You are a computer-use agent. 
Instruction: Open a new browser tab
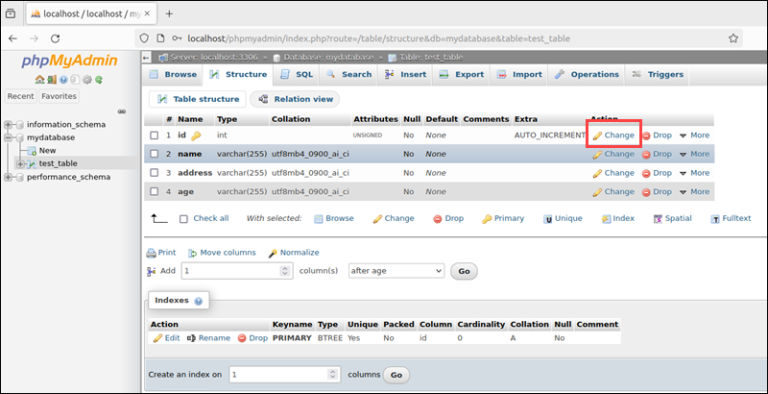[169, 14]
